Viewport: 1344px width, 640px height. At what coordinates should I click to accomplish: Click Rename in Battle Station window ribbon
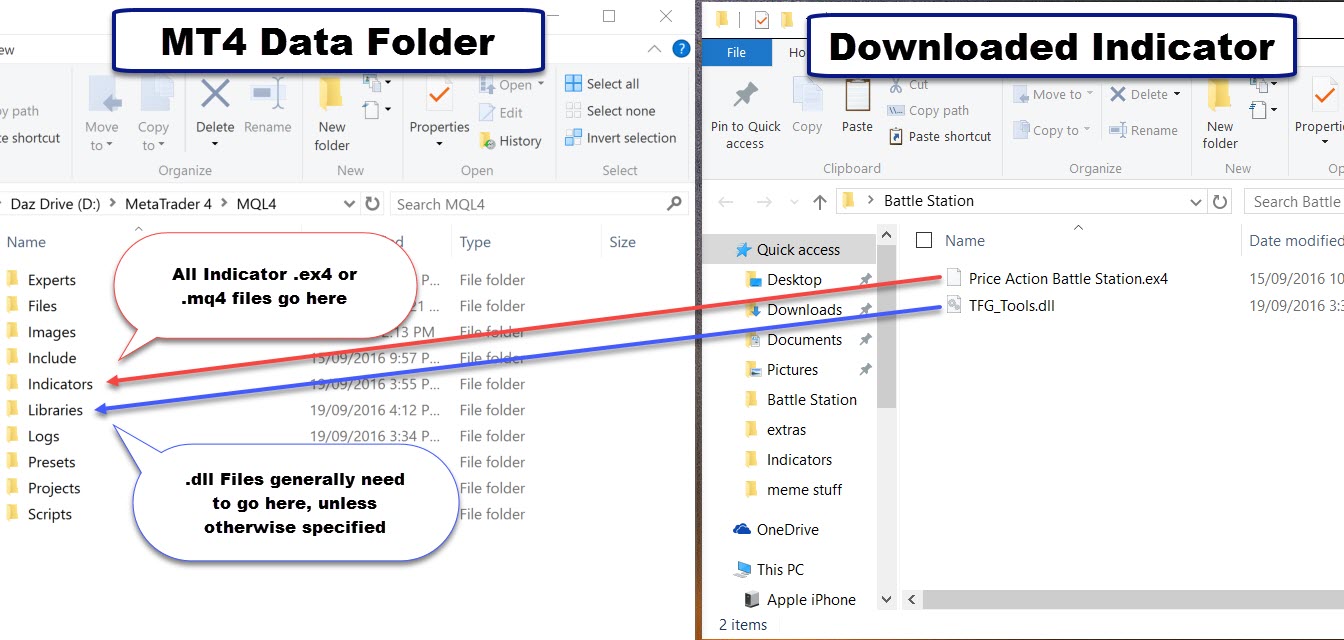1143,130
